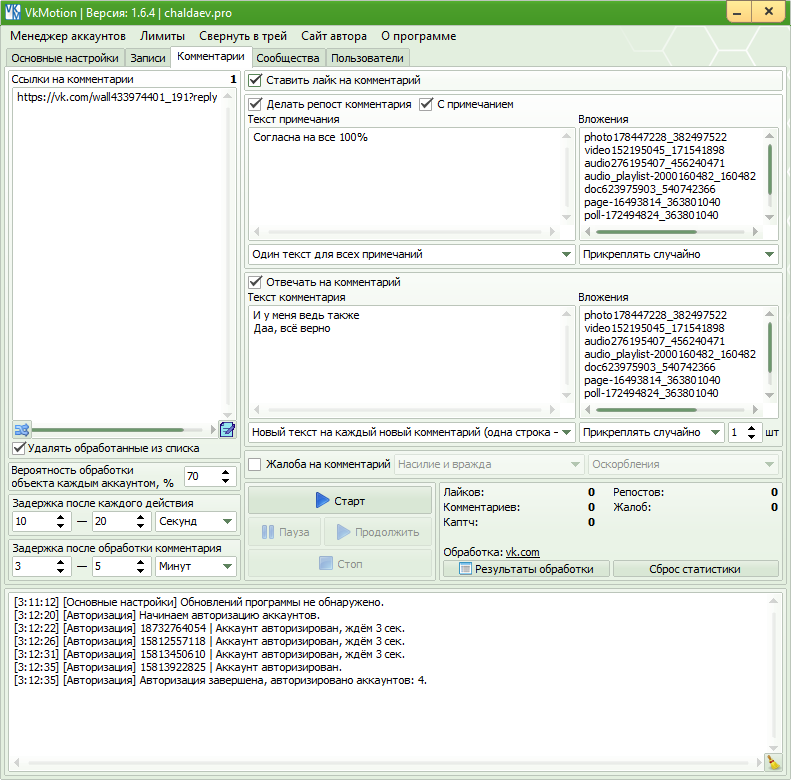Expand the 'Секунд' delay unit dropdown

pos(195,522)
